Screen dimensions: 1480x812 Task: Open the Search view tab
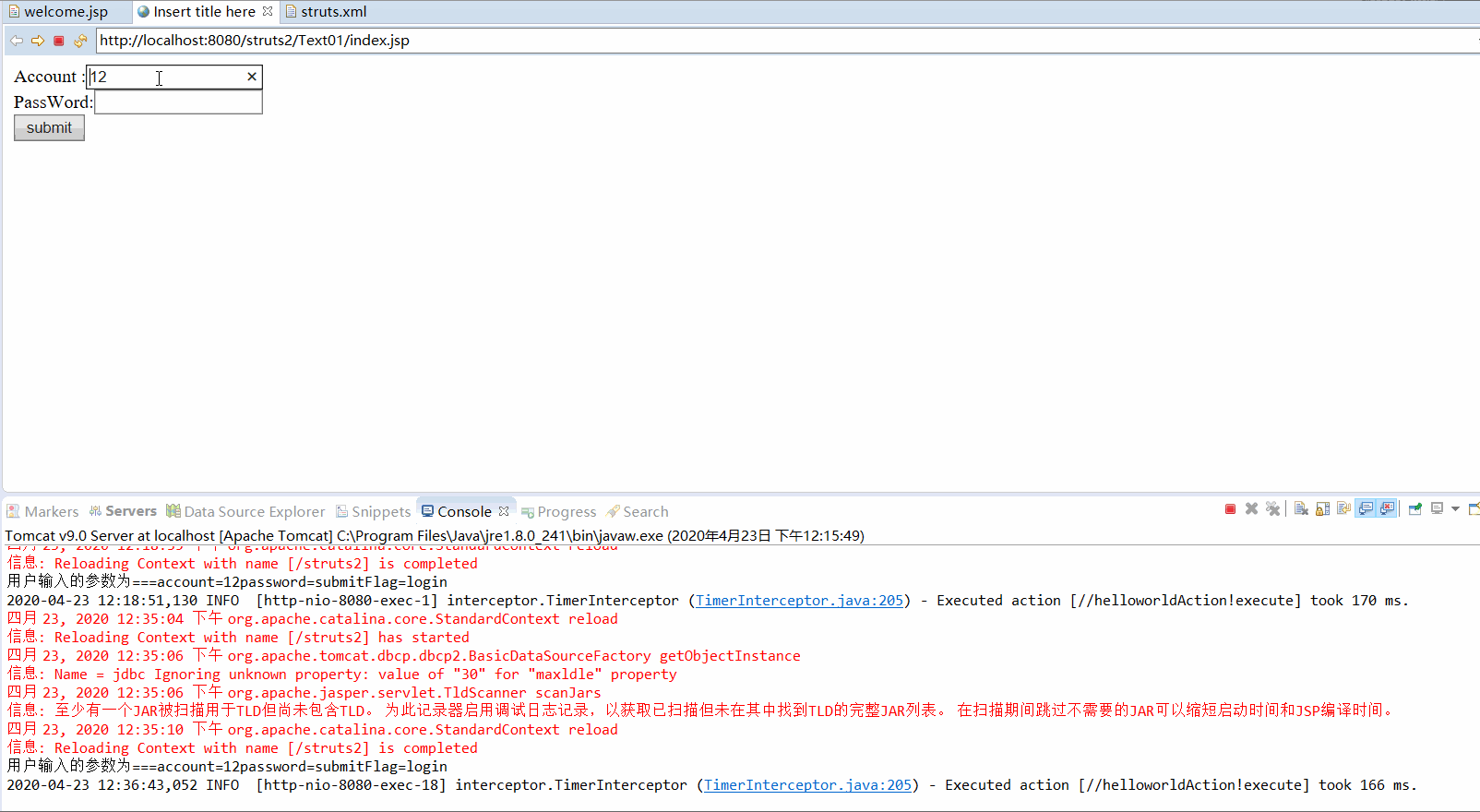tap(638, 511)
